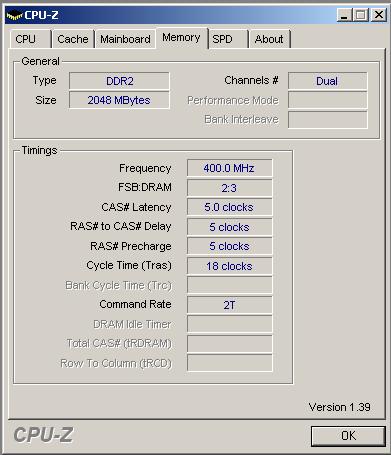Click the OK button
Screen dimensions: 391x455
point(348,436)
